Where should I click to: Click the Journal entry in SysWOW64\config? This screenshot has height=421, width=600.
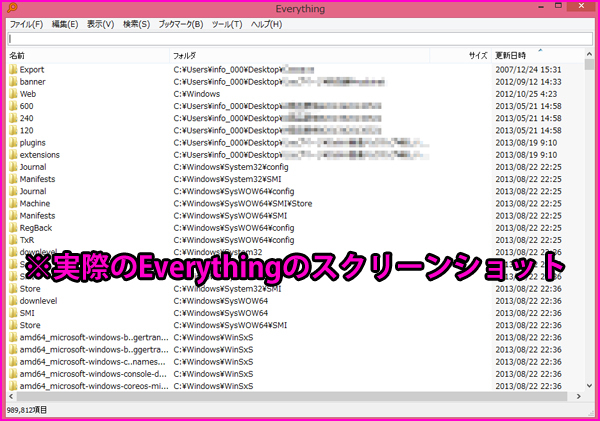point(33,191)
